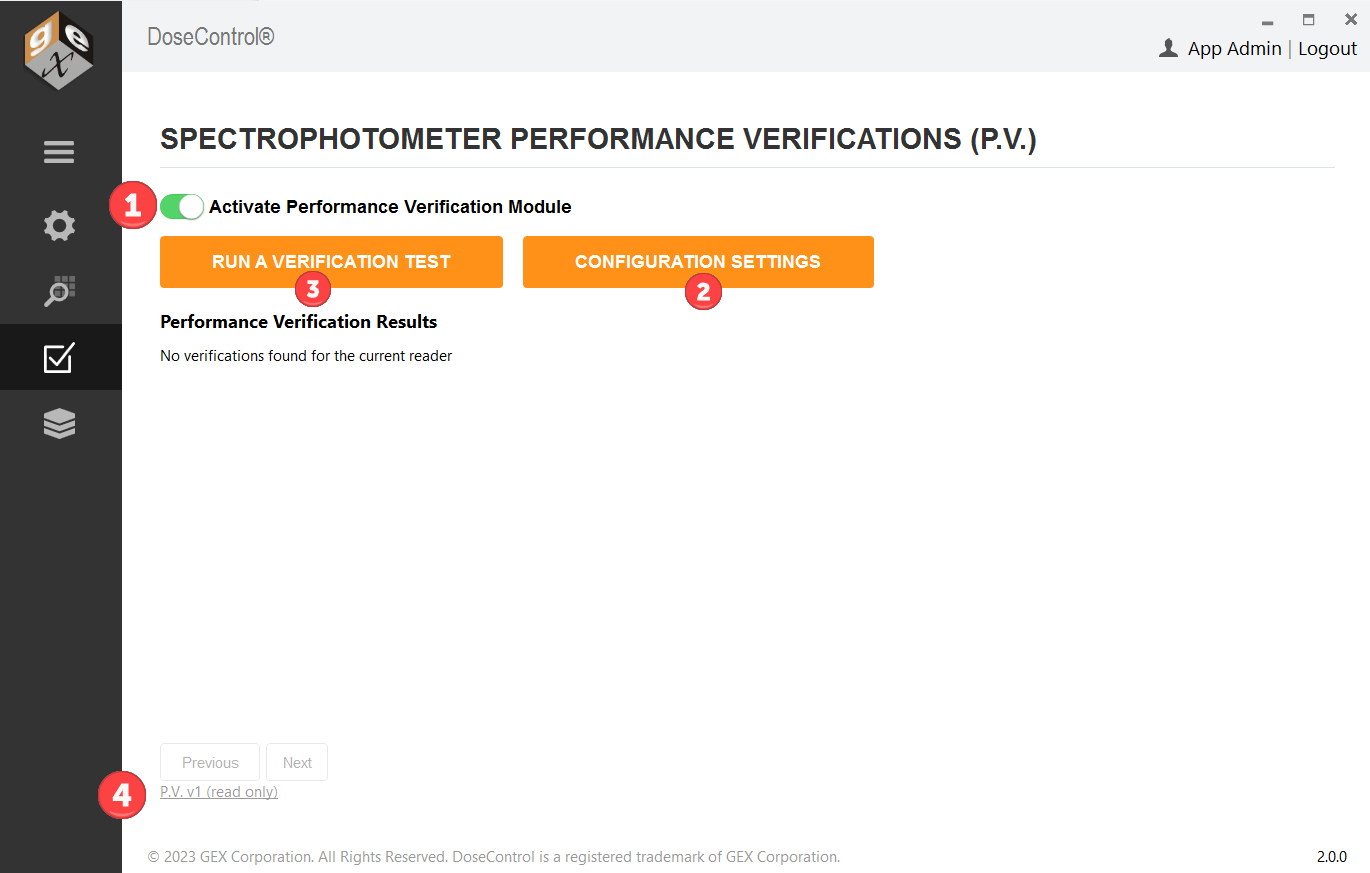
Task: Click the 2.0.0 version number
Action: tap(1331, 857)
